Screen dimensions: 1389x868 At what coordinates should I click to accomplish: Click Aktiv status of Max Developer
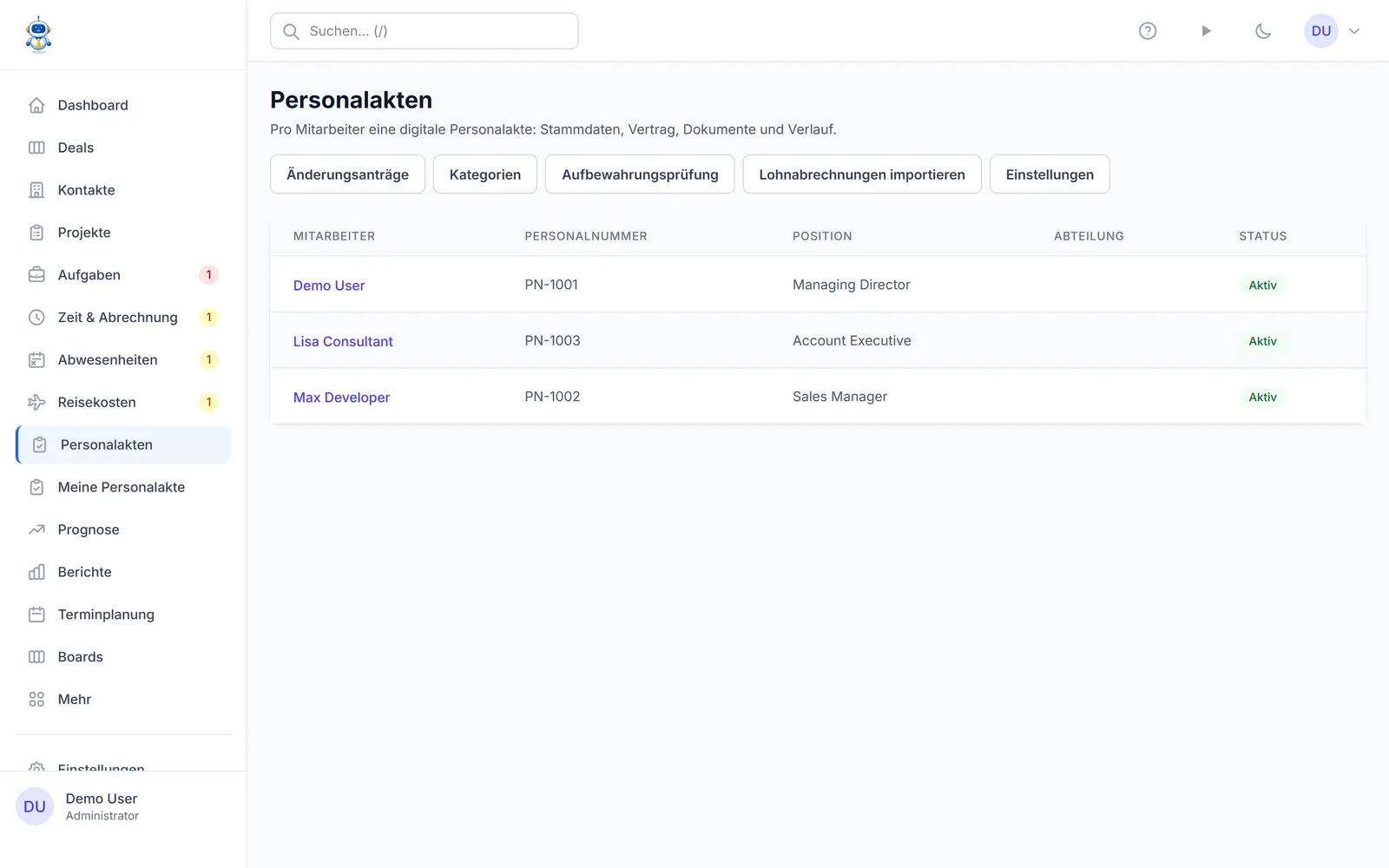(1262, 398)
